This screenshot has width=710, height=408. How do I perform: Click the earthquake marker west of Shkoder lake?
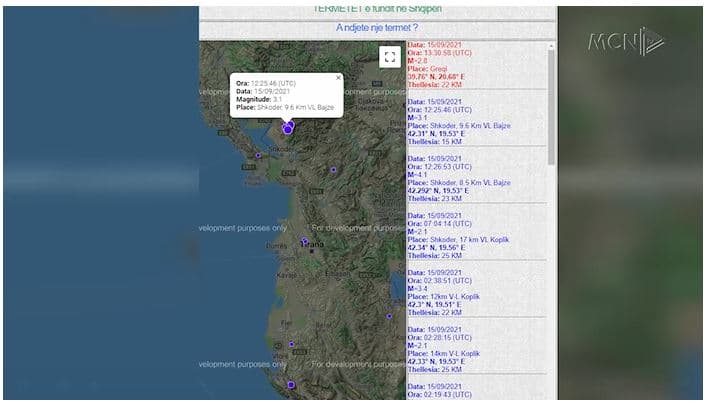tap(258, 155)
